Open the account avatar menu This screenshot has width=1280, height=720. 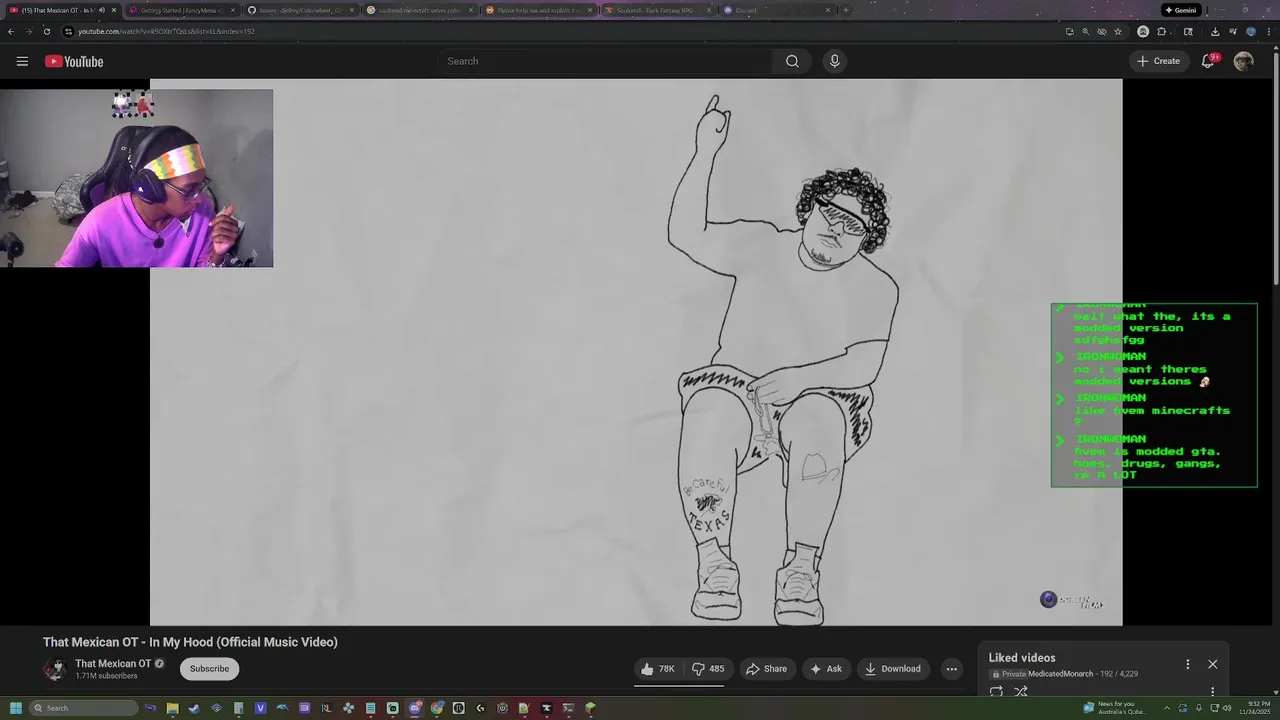click(1243, 61)
